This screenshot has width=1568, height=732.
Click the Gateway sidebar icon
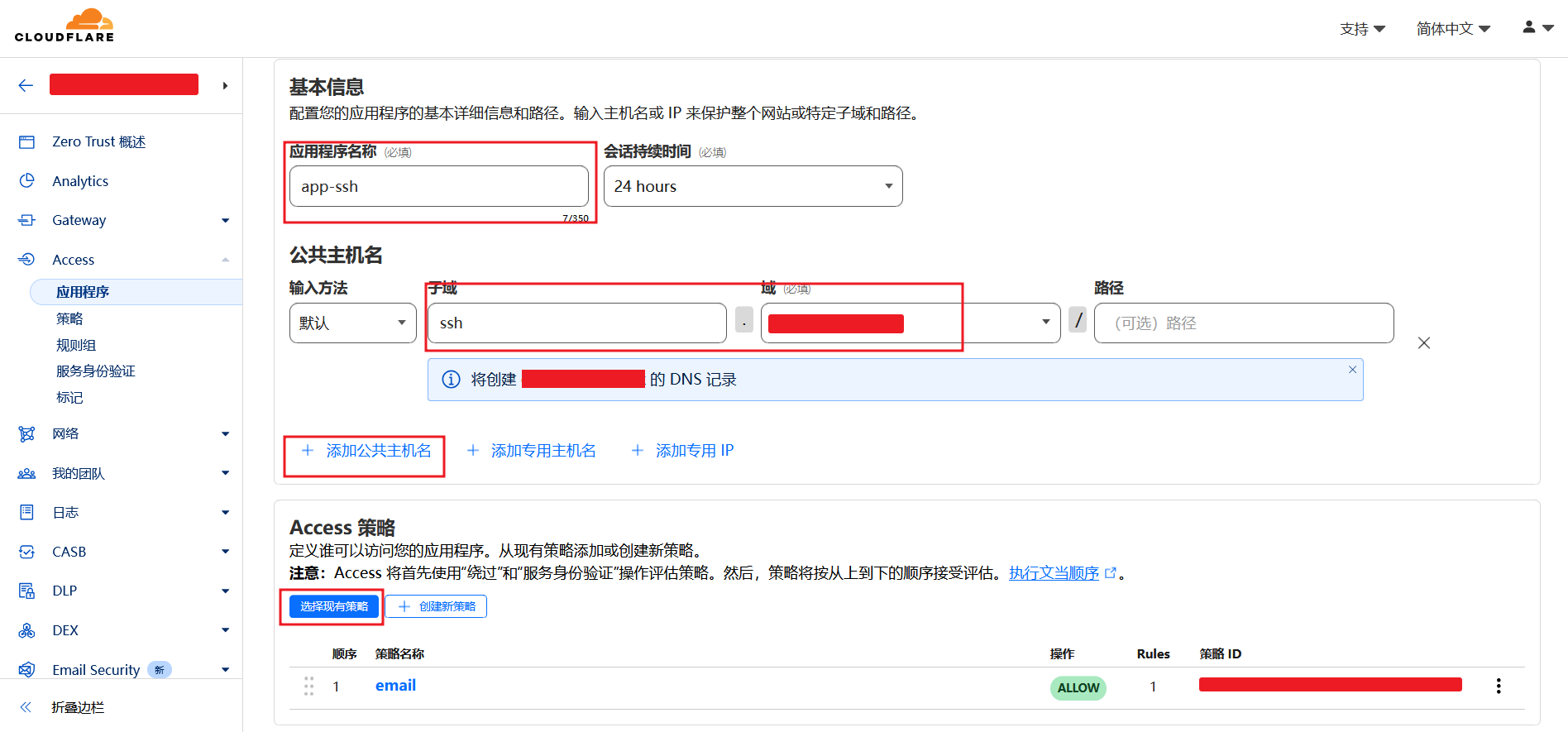pos(26,220)
